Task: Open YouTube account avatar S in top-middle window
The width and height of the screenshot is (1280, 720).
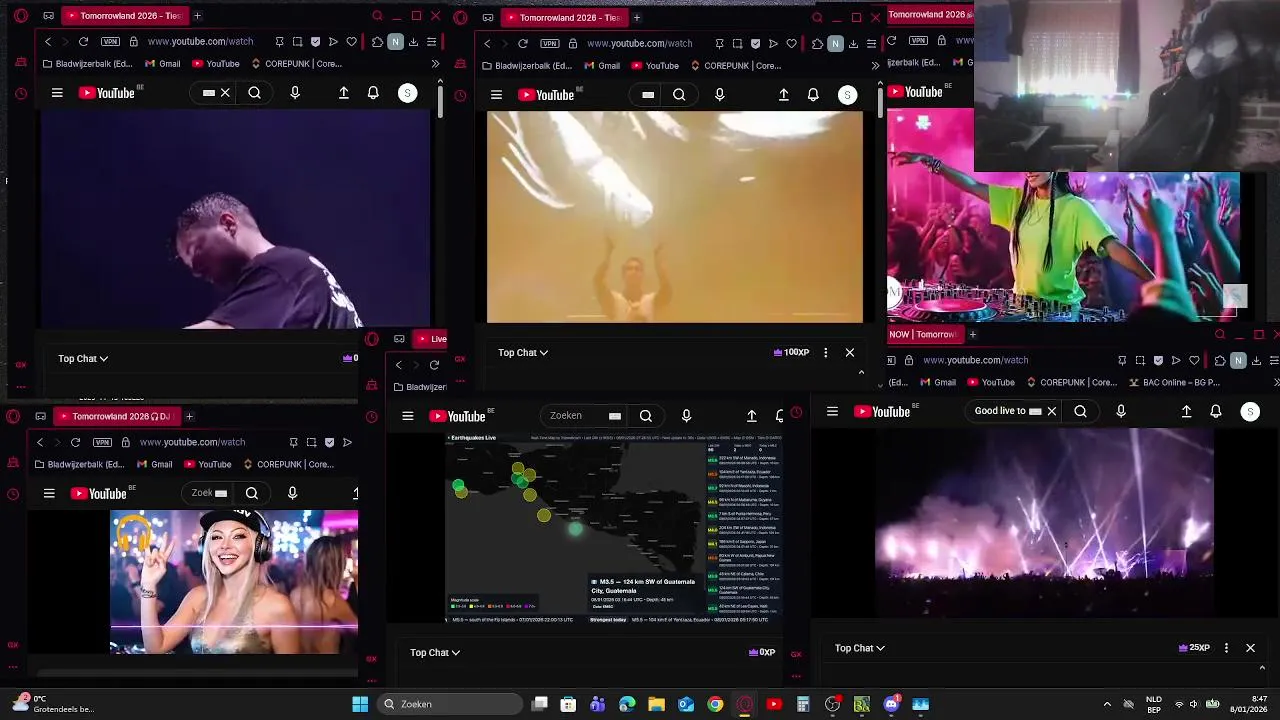Action: (x=847, y=95)
